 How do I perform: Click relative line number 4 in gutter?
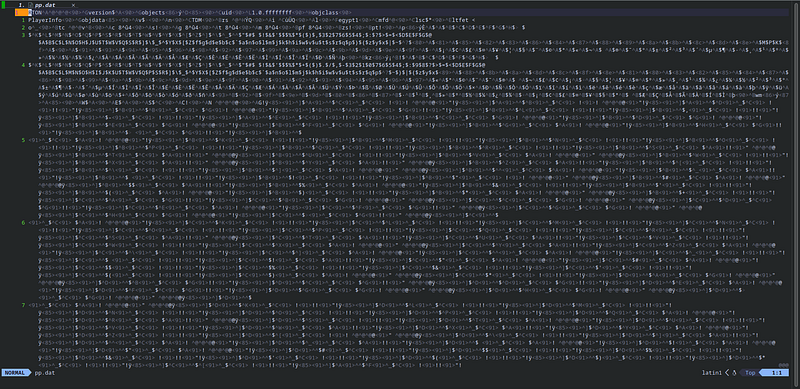click(23, 65)
